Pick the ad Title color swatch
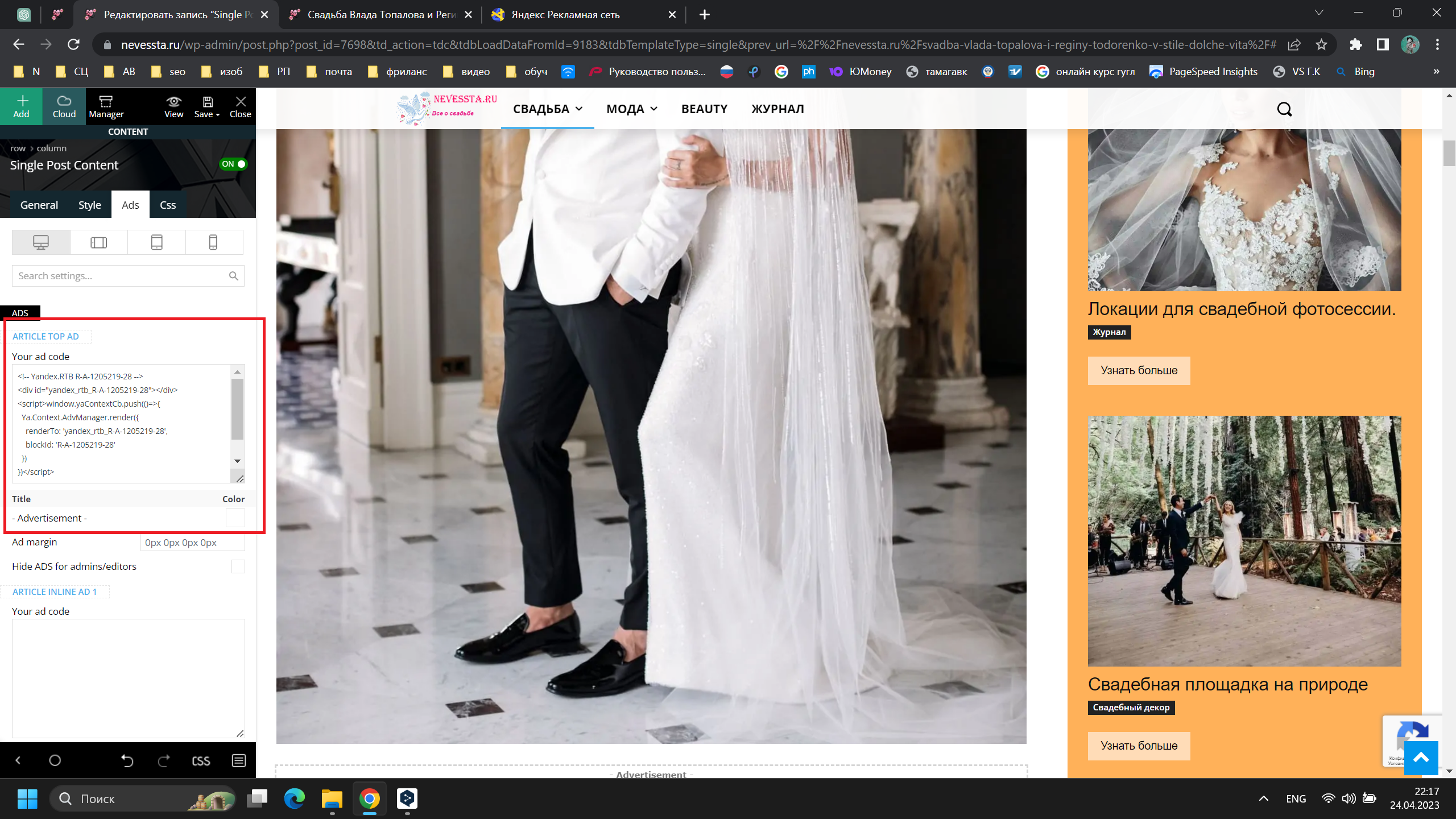 coord(235,518)
